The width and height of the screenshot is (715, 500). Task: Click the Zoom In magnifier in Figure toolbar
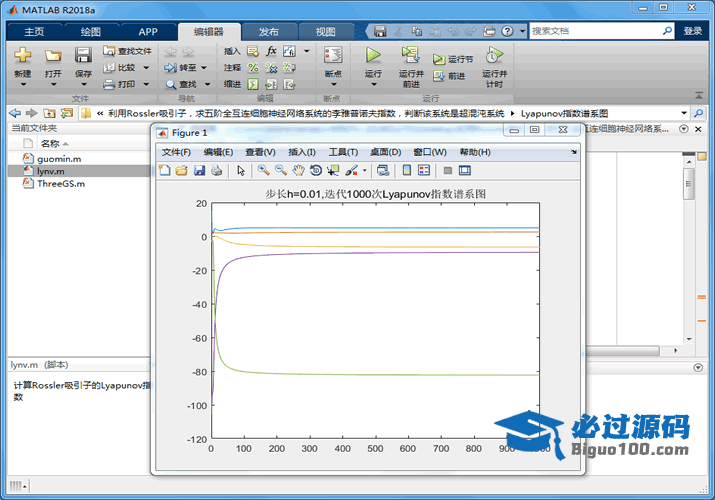[x=264, y=171]
